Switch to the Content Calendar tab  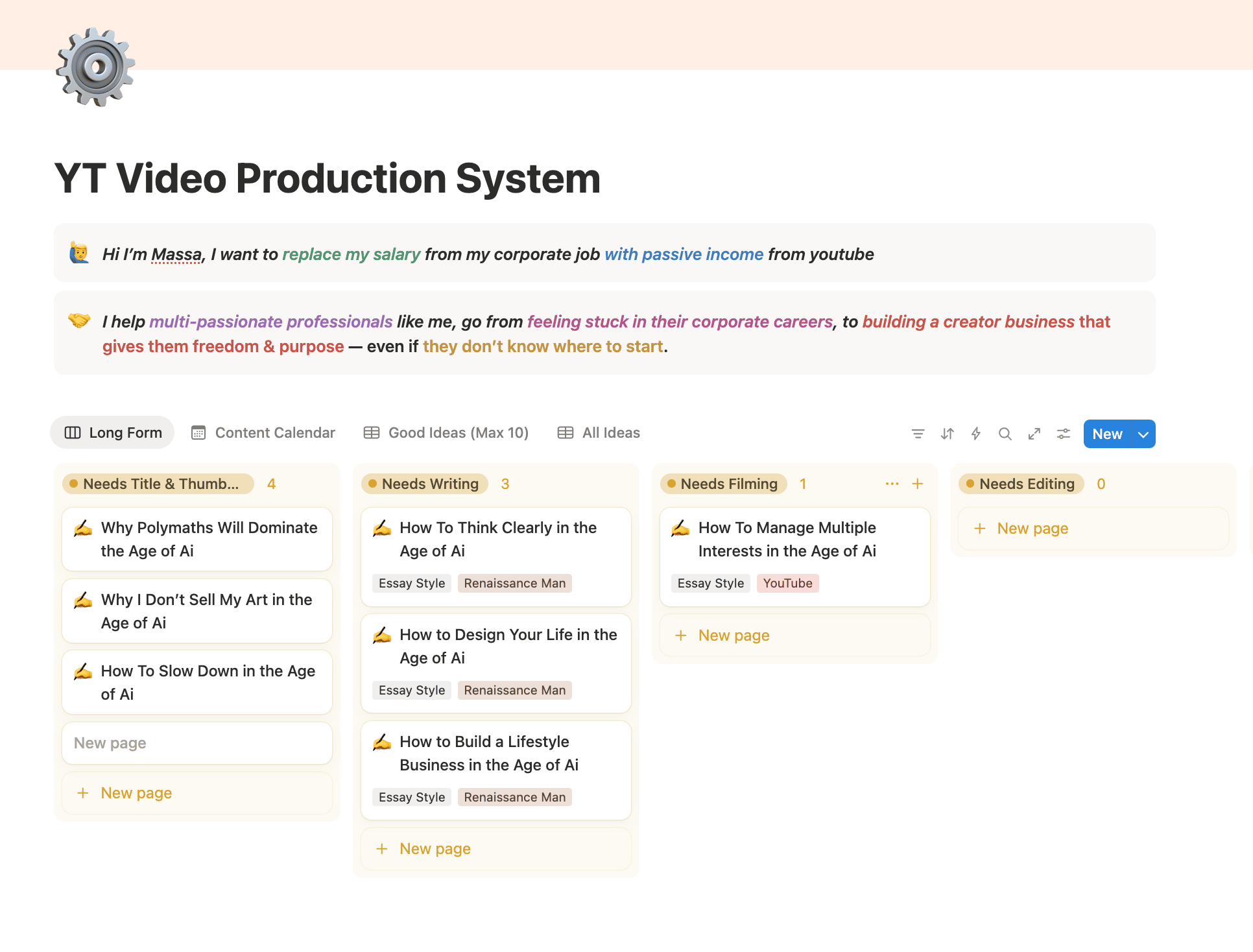263,433
